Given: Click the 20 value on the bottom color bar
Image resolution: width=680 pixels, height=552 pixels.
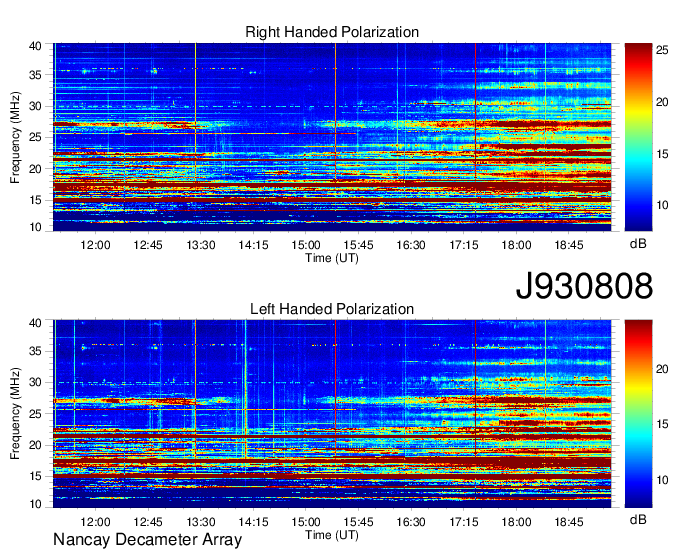Looking at the screenshot, I should [x=662, y=369].
